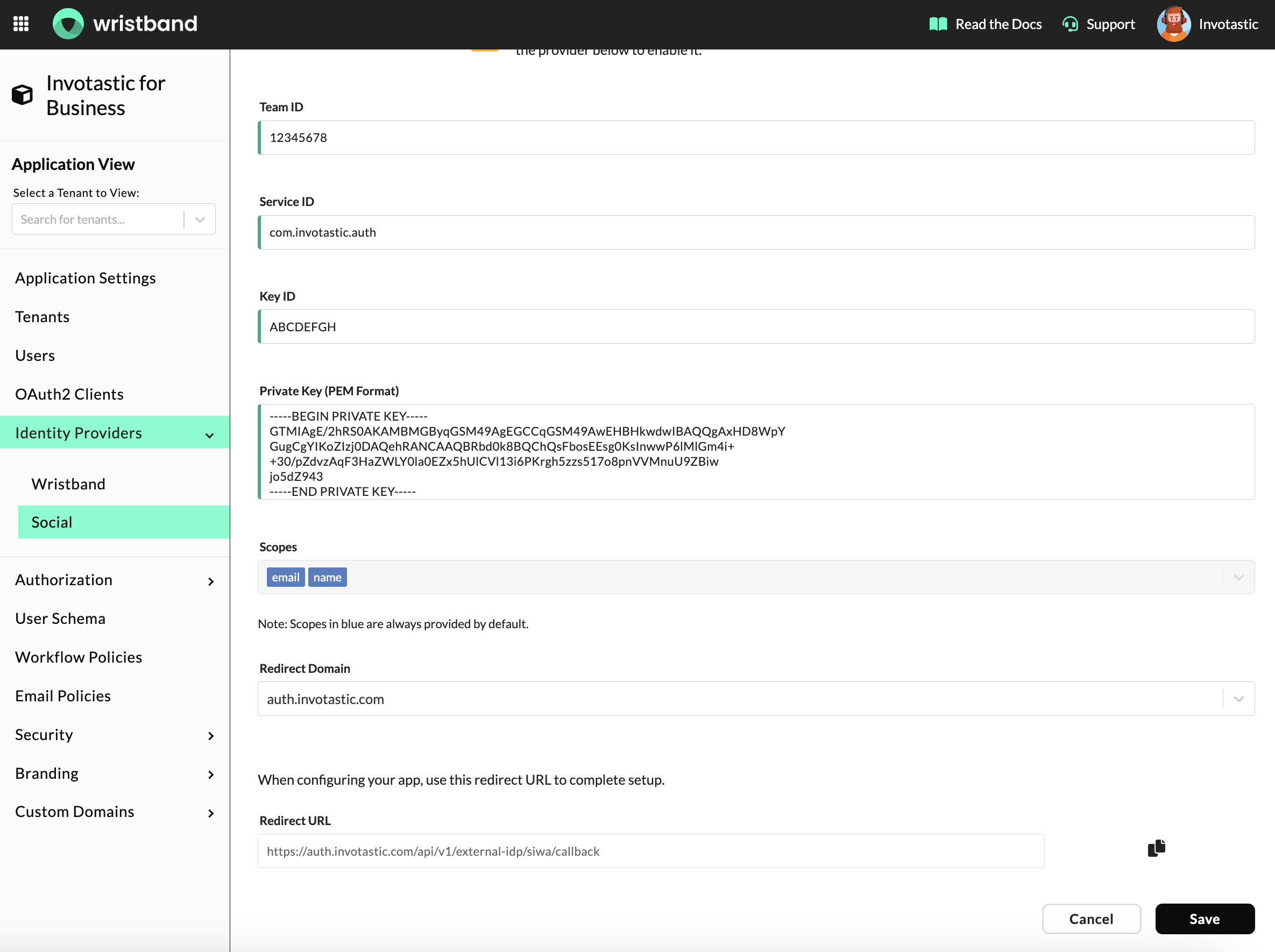1275x952 pixels.
Task: Open OAuth2 Clients page
Action: point(69,394)
